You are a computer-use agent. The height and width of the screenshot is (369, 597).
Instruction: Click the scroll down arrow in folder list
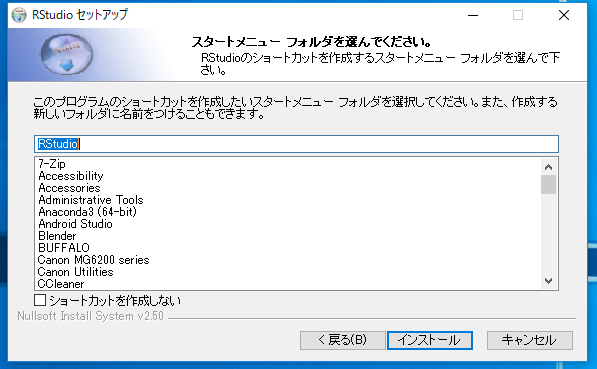(x=548, y=281)
